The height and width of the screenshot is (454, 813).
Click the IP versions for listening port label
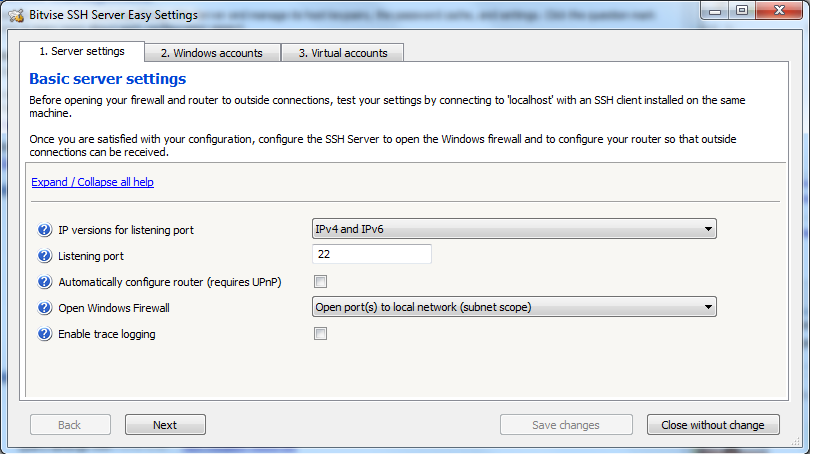coord(125,230)
